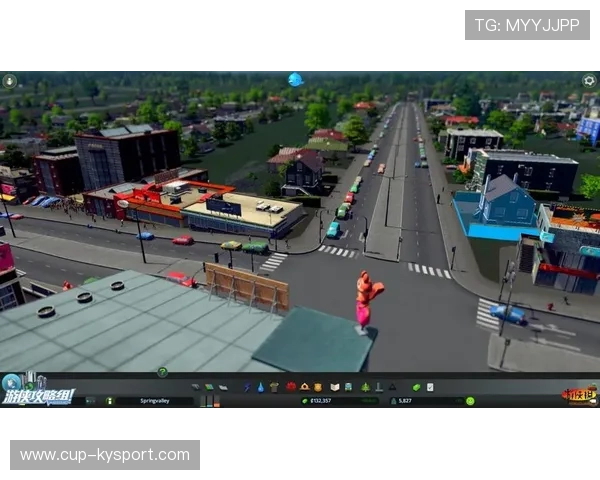This screenshot has height=480, width=600.
Task: Click the Springvalley city name field
Action: (x=155, y=401)
